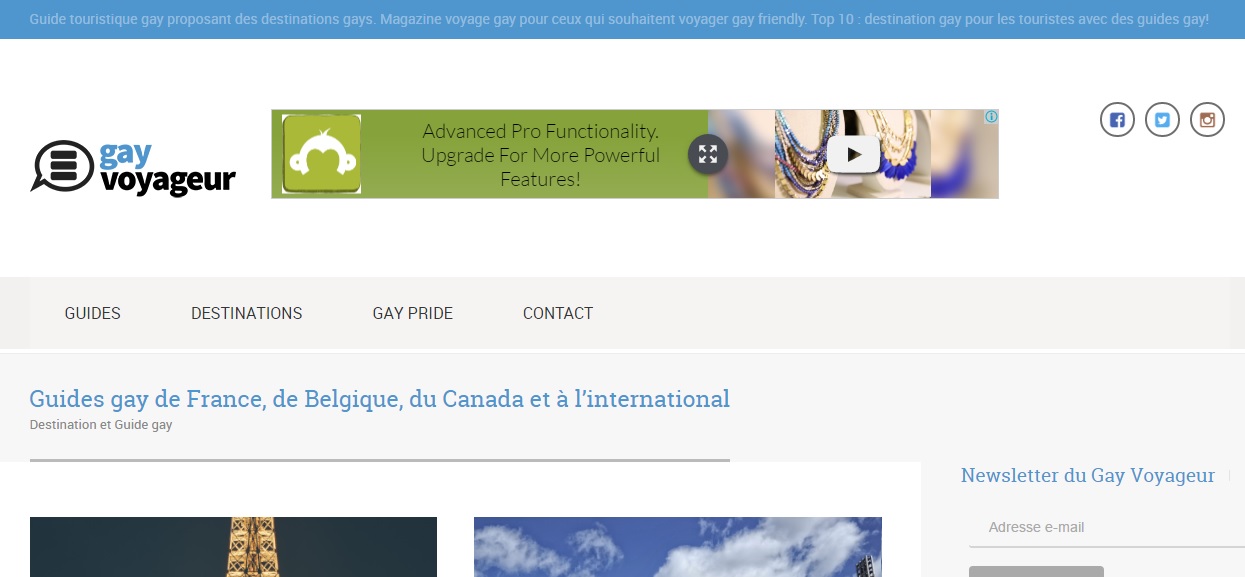This screenshot has height=577, width=1245.
Task: Click the "Newsletter du Gay Voyageur" heading
Action: pos(1088,475)
